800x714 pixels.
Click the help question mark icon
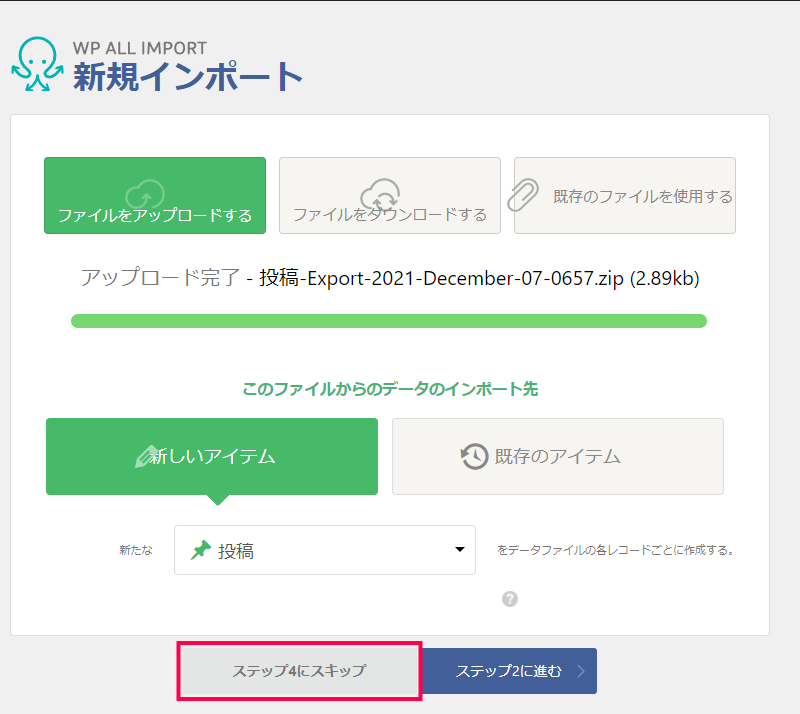510,599
